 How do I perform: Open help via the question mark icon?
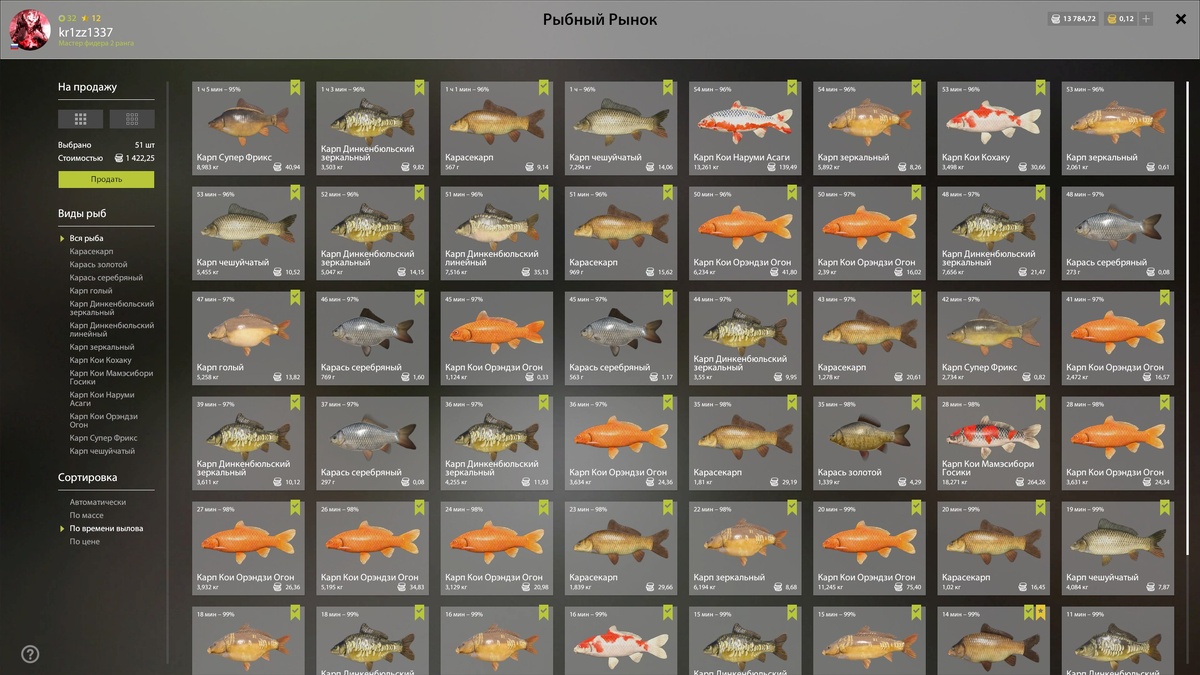(x=30, y=654)
